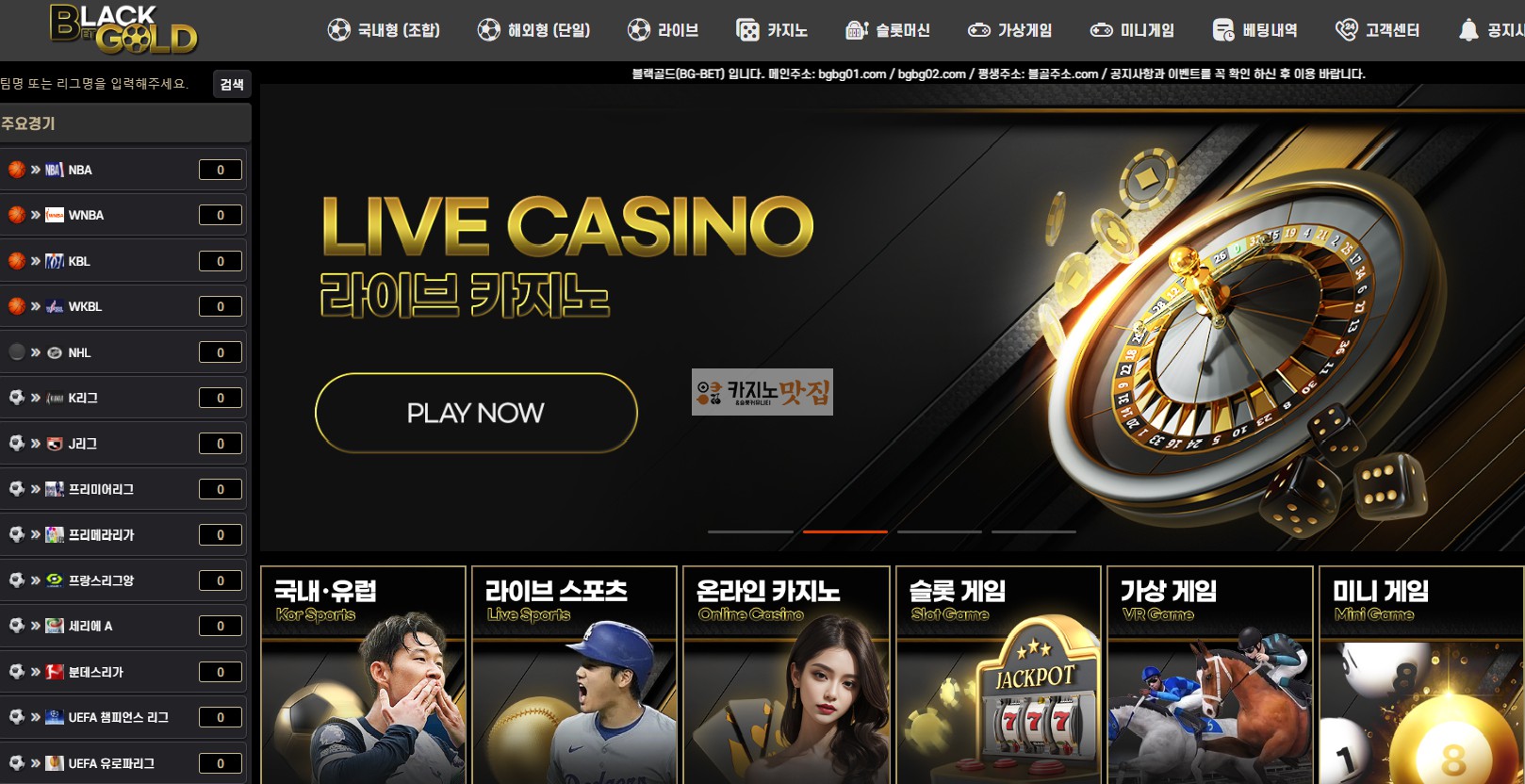Expand the WNBA league arrows

click(x=36, y=215)
